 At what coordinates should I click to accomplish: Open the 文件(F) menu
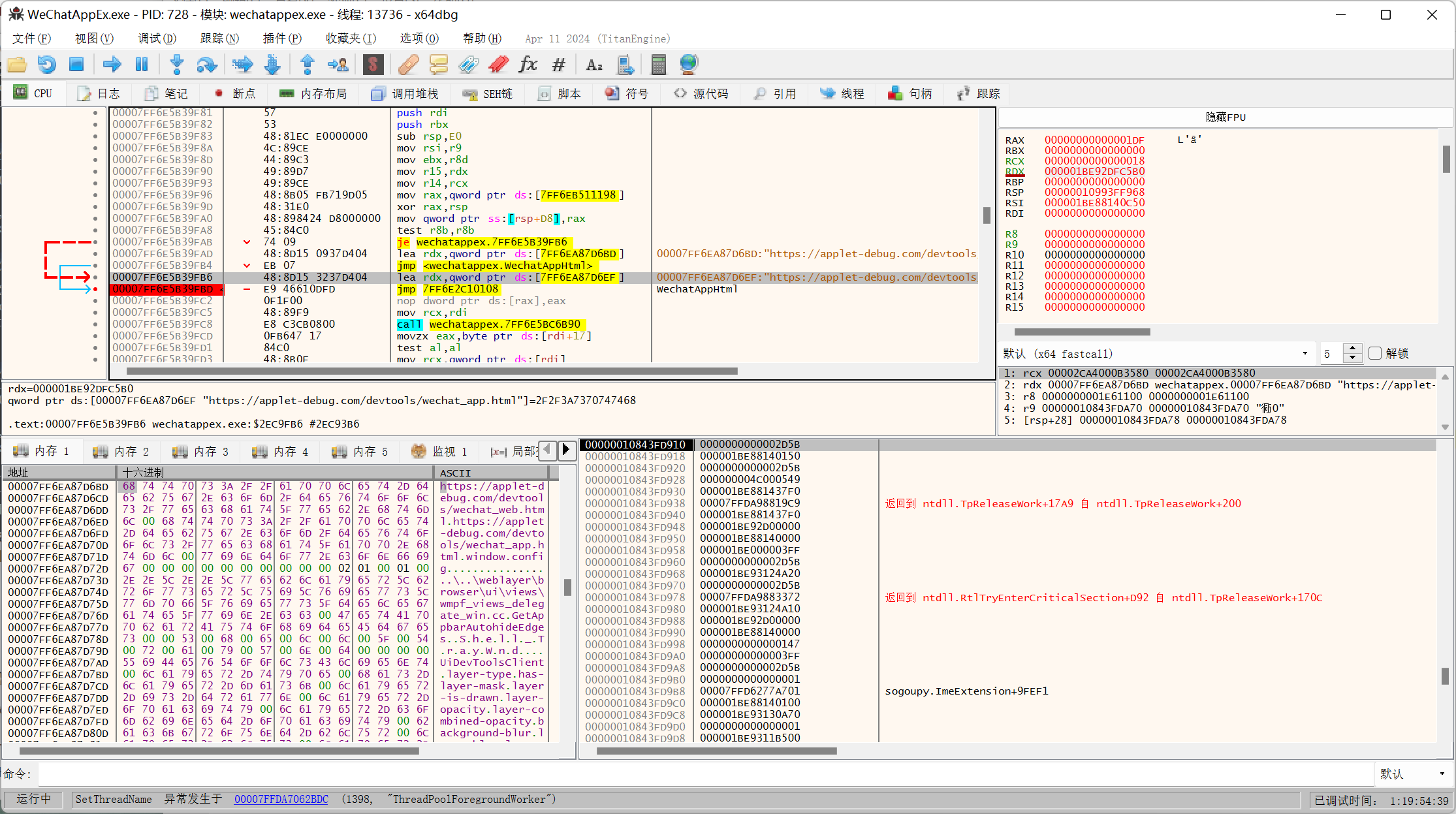pos(31,39)
